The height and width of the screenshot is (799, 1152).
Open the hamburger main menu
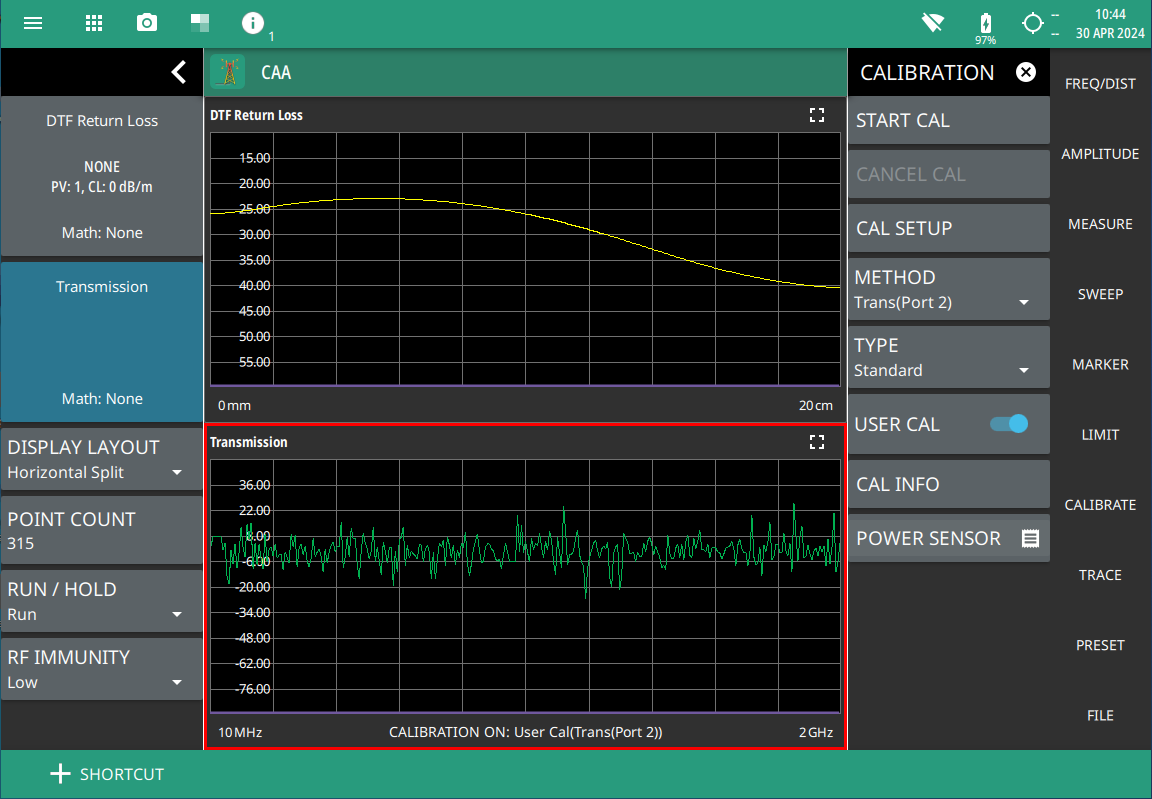[33, 23]
